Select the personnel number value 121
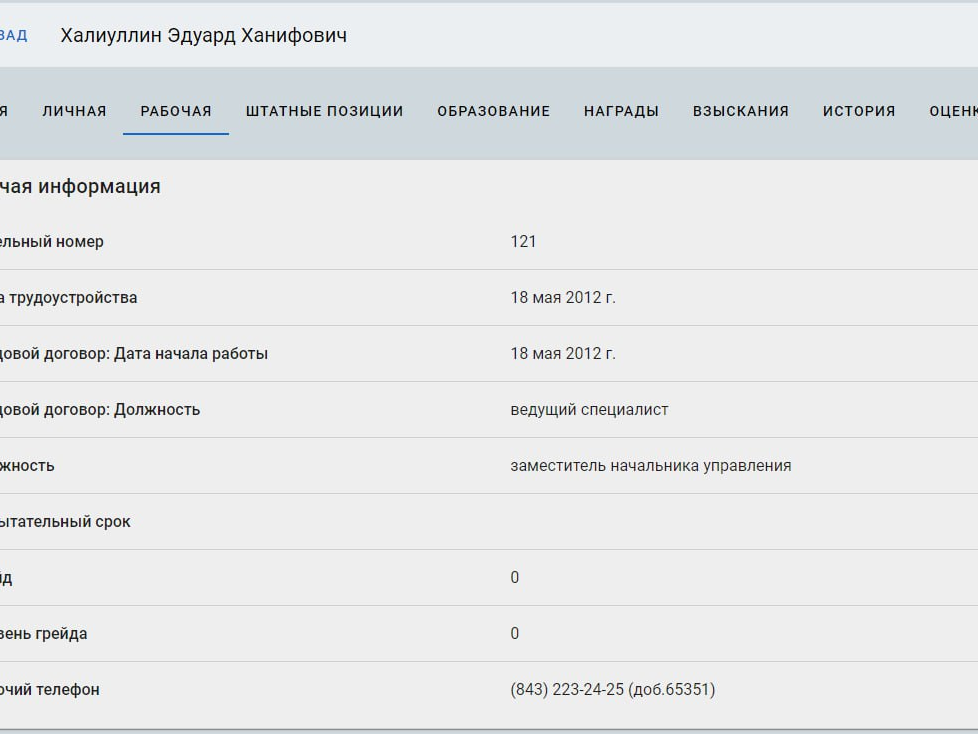Screen dimensions: 978x734 [523, 241]
